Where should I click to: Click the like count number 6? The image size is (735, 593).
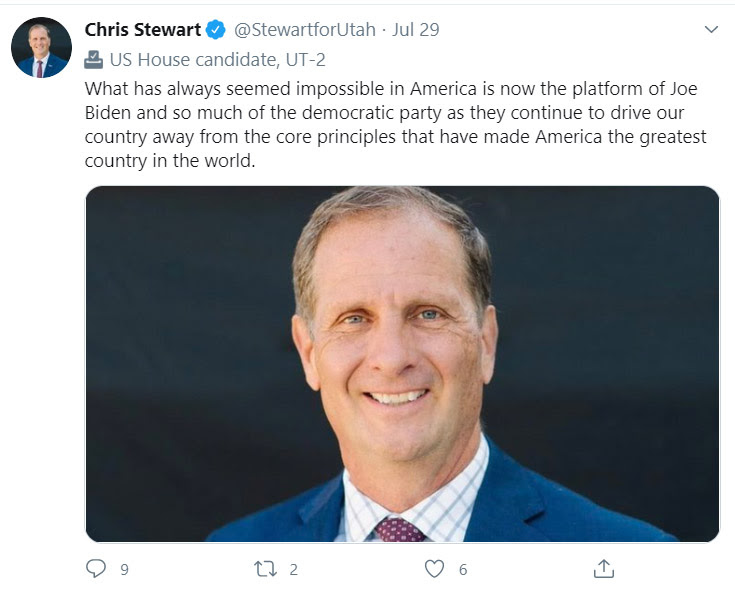pos(462,570)
